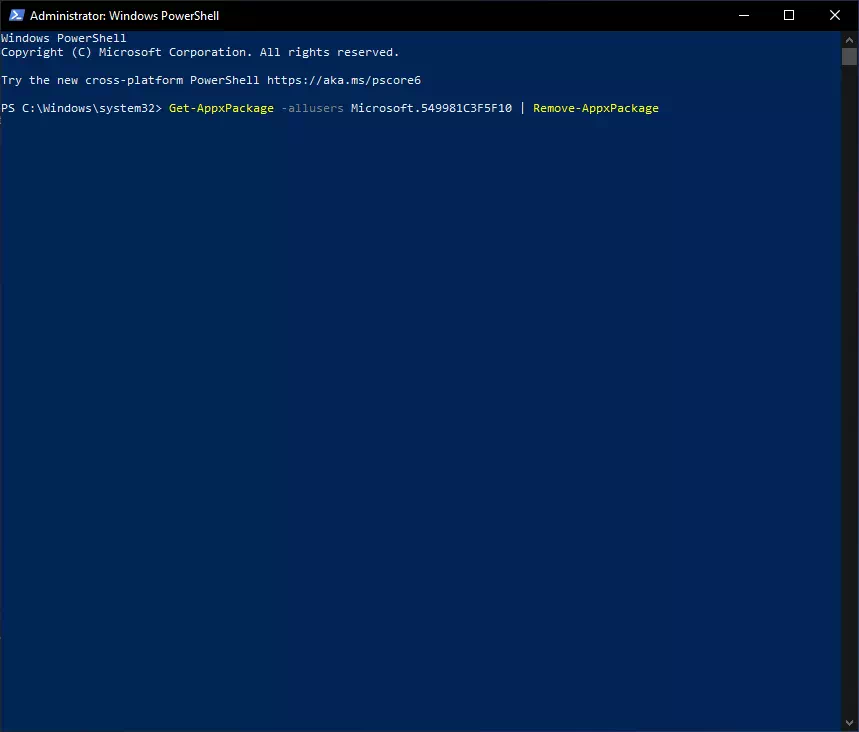Screen dimensions: 859x732
Task: Click the Administrator: Windows PowerShell title
Action: (x=124, y=16)
